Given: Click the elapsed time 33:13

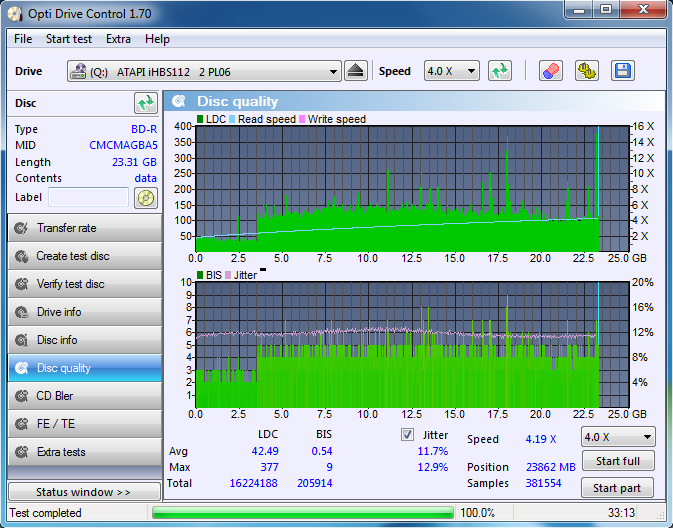Looking at the screenshot, I should click(621, 513).
